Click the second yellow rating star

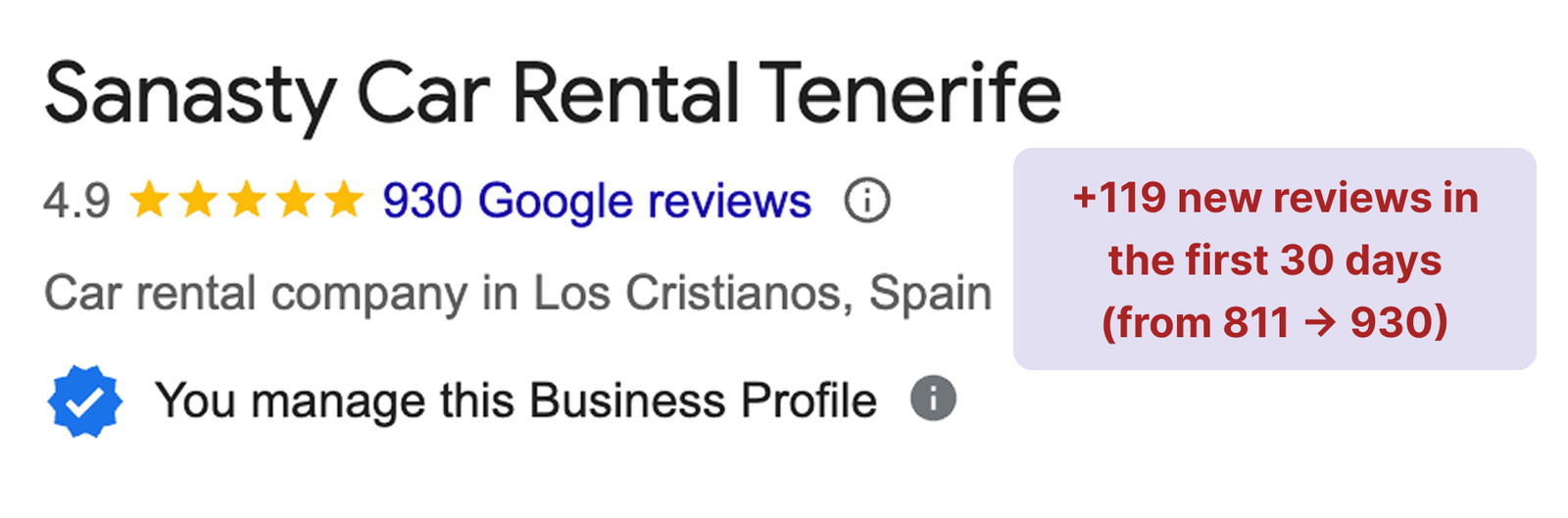198,200
